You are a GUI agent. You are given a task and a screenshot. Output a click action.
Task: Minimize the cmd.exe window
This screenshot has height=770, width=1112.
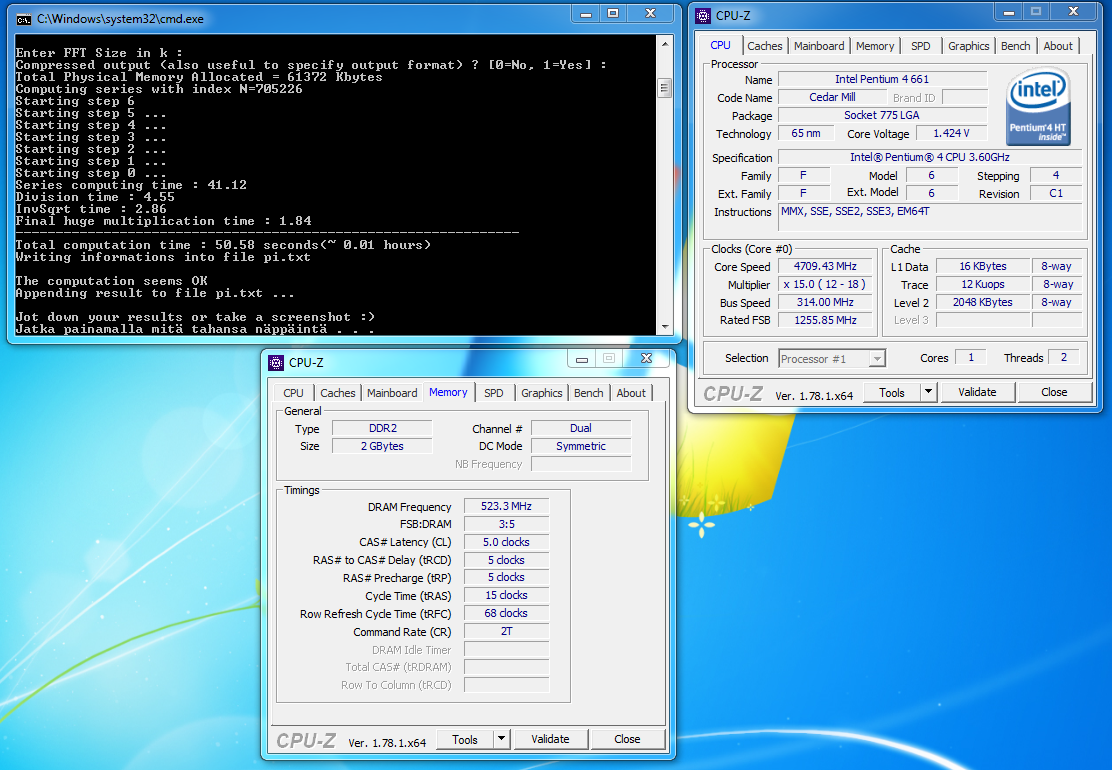pos(586,14)
